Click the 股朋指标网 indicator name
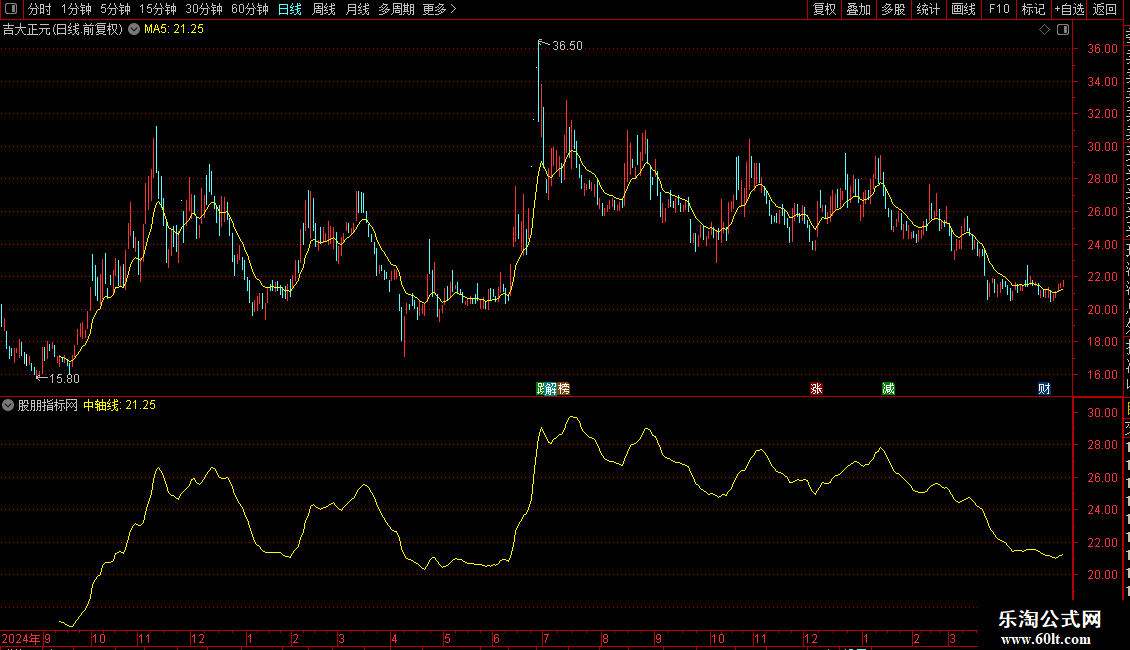This screenshot has width=1130, height=650. [x=48, y=405]
